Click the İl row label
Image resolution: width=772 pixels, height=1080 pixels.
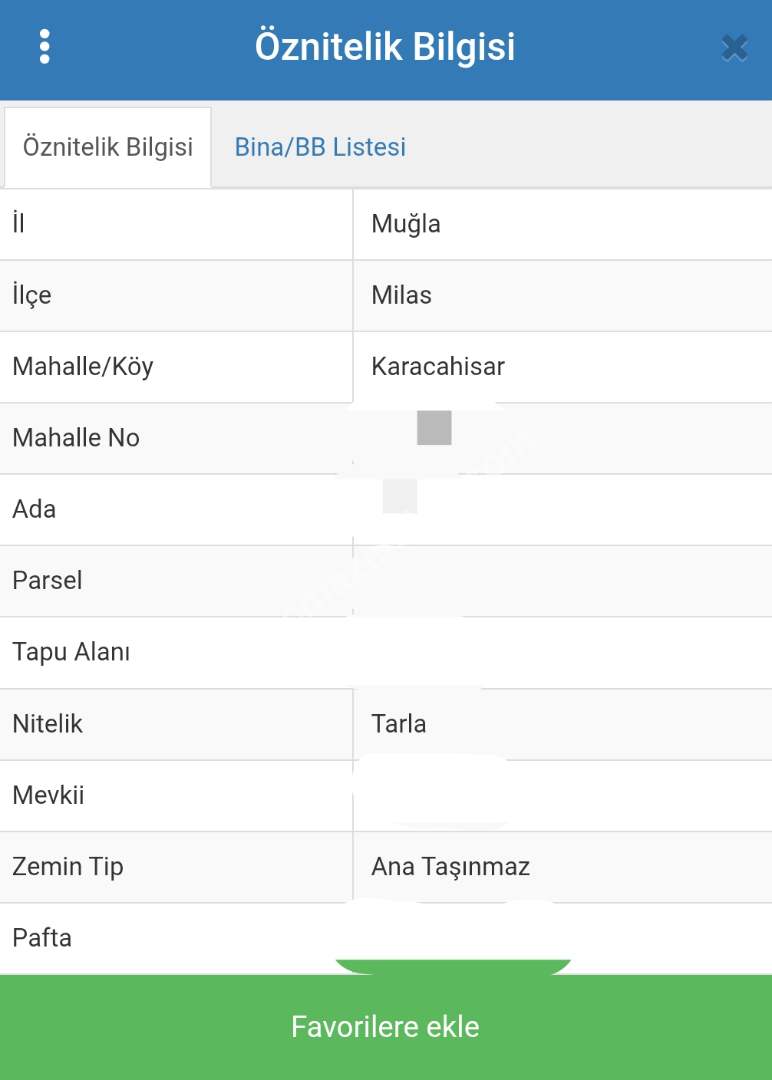19,224
